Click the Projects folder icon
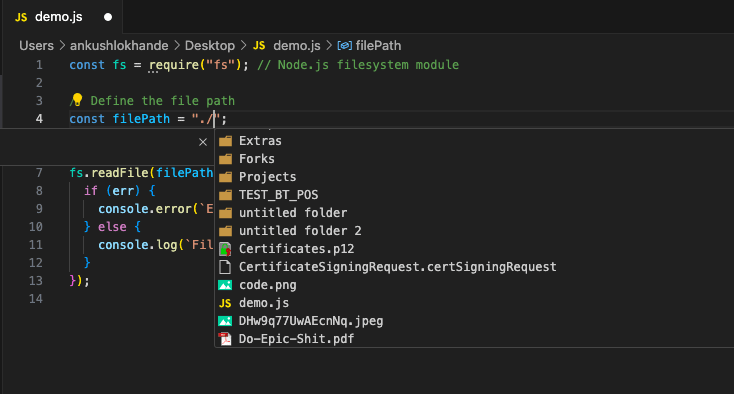The width and height of the screenshot is (734, 394). pos(225,177)
